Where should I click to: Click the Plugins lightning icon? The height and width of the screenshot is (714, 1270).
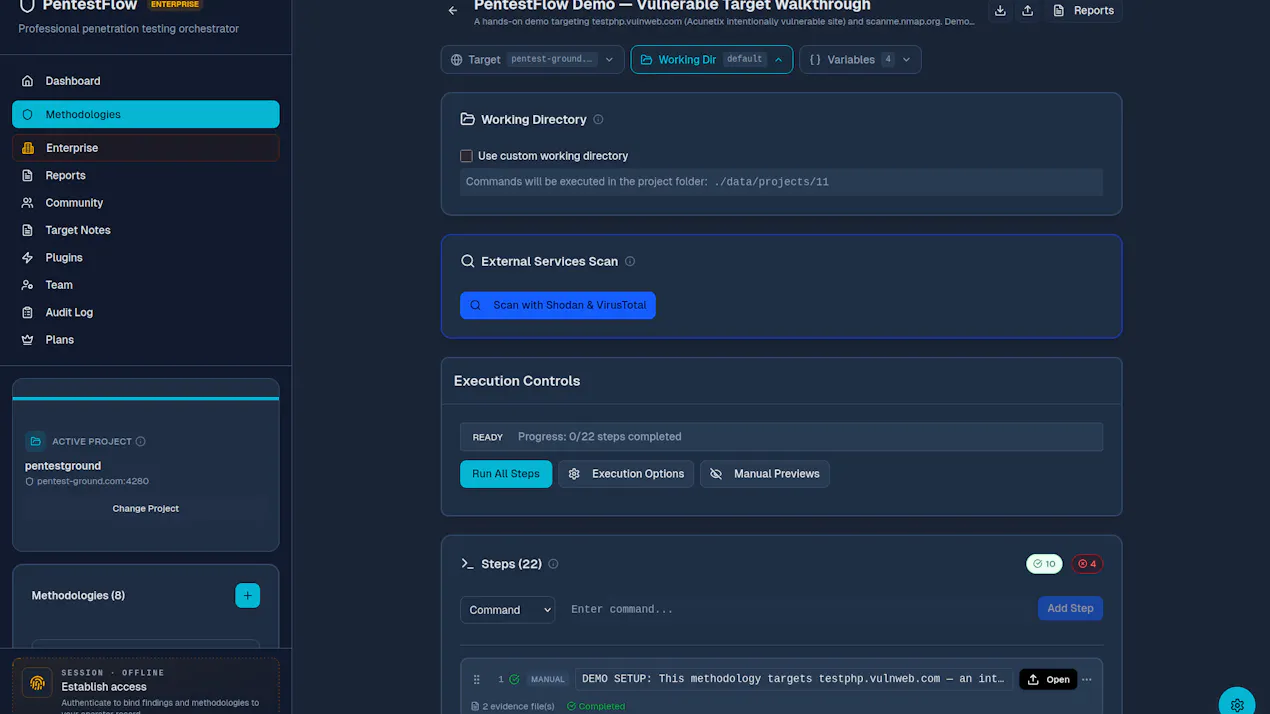27,258
